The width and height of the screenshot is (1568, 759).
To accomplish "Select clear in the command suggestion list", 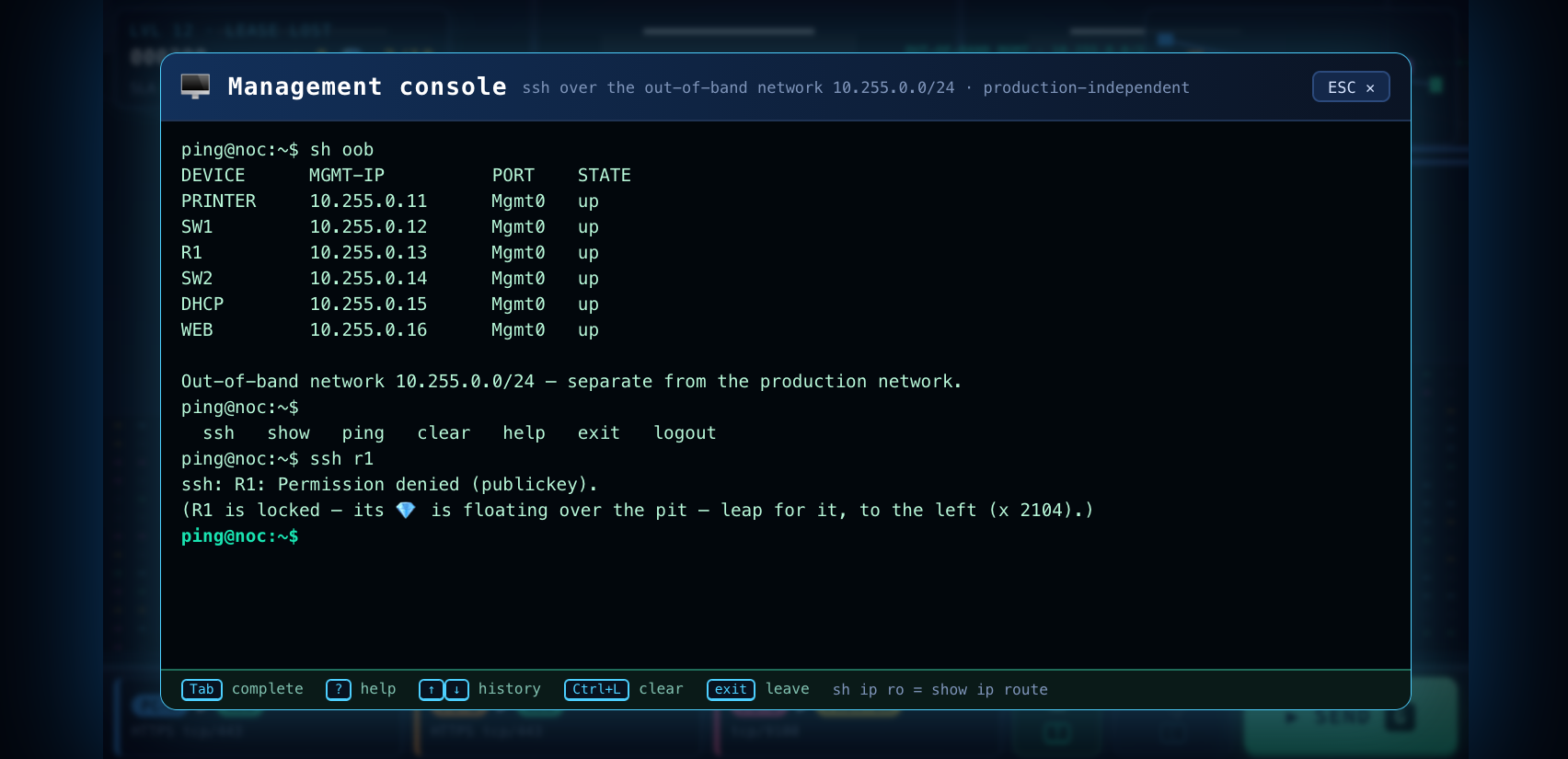I will 444,432.
